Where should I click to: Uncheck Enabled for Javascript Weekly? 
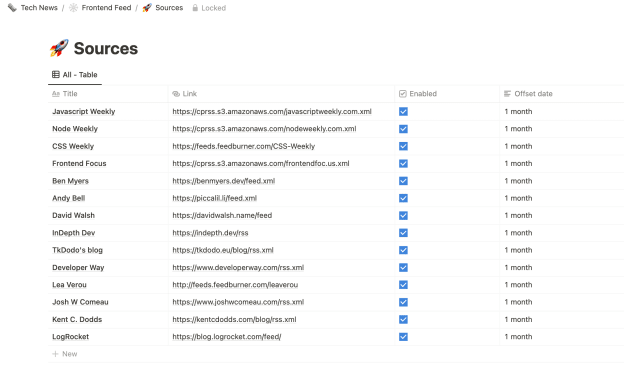pyautogui.click(x=403, y=111)
